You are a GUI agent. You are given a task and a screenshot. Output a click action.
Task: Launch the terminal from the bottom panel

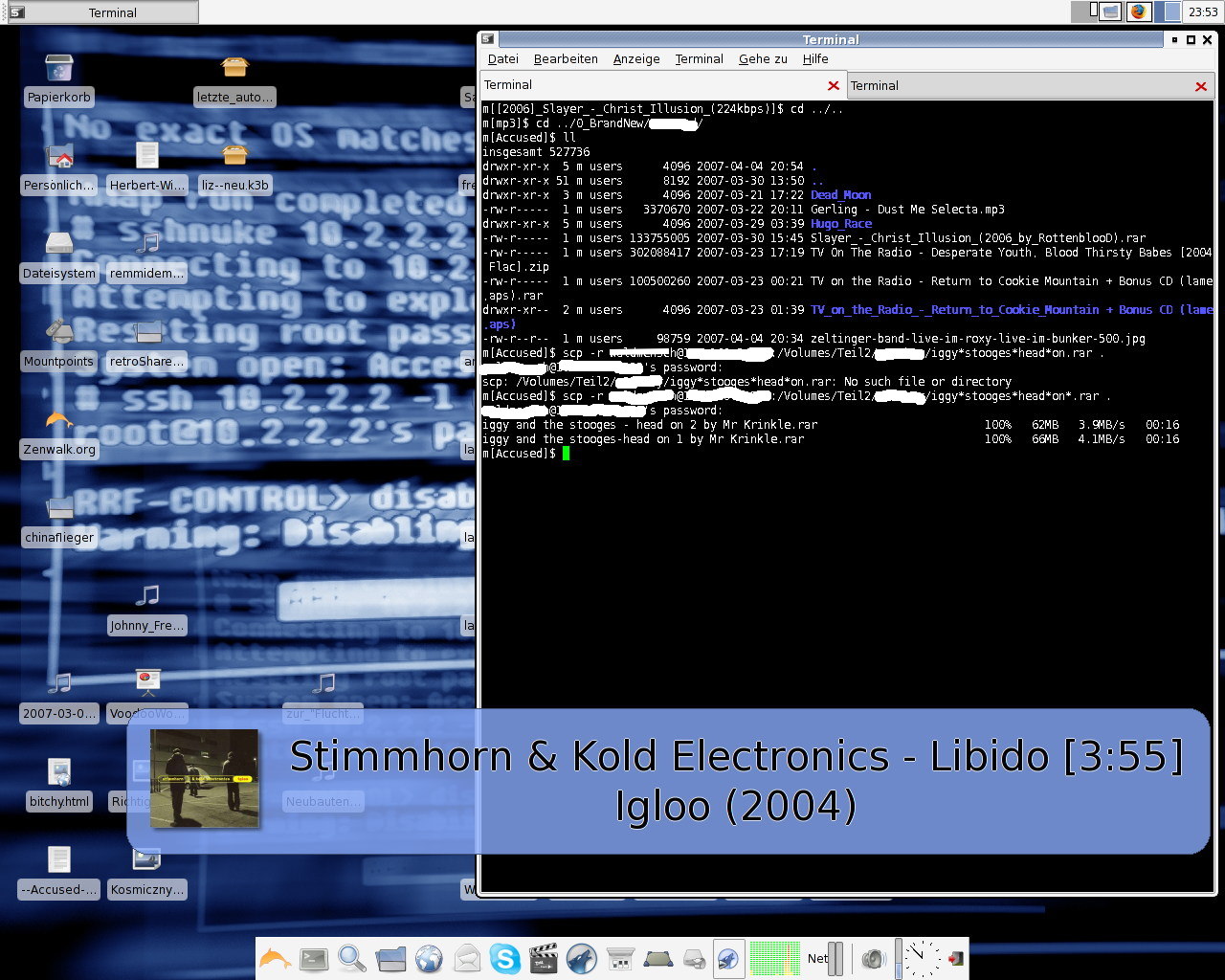click(x=314, y=959)
